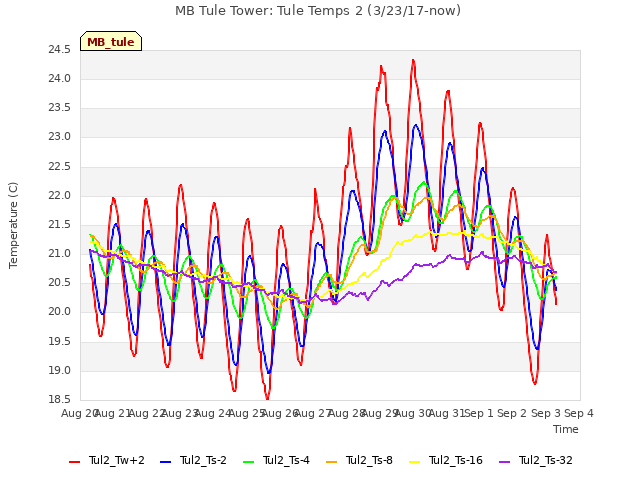Click the 24.5 y-axis tick label
Image resolution: width=640 pixels, height=480 pixels.
(60, 50)
